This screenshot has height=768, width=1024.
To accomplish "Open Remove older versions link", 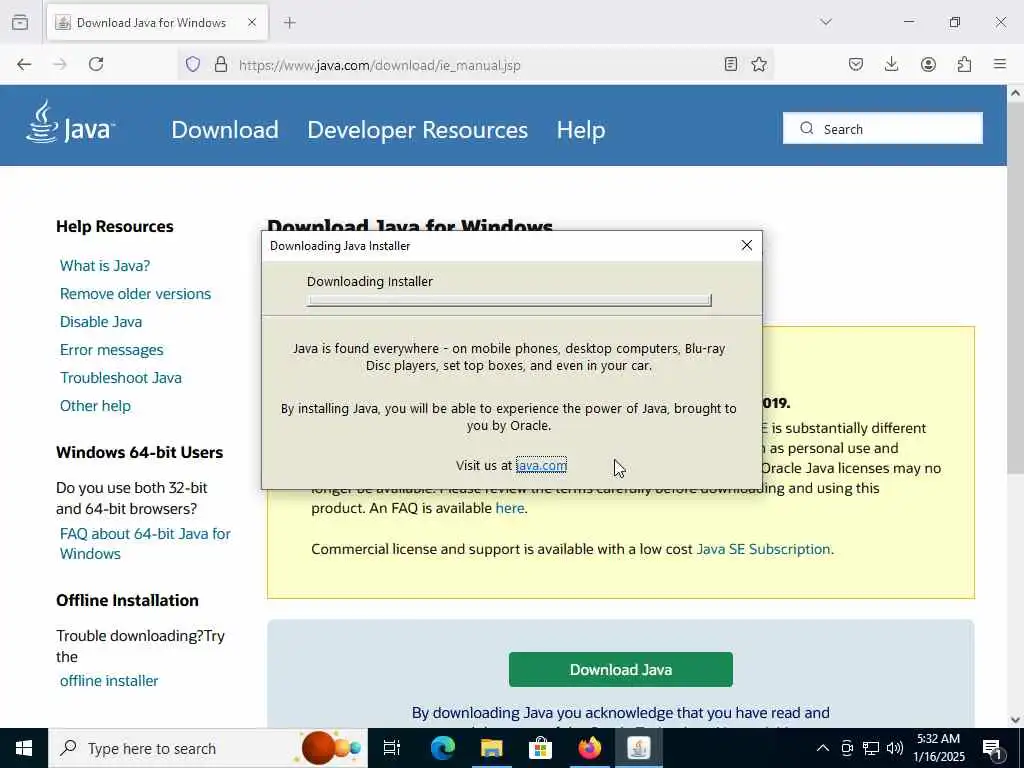I will [x=135, y=294].
